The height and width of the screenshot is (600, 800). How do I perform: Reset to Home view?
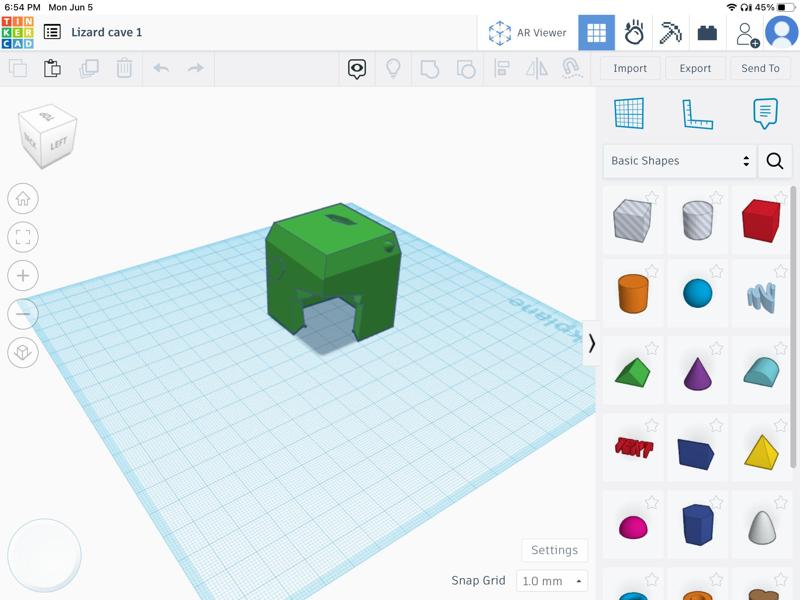click(23, 198)
